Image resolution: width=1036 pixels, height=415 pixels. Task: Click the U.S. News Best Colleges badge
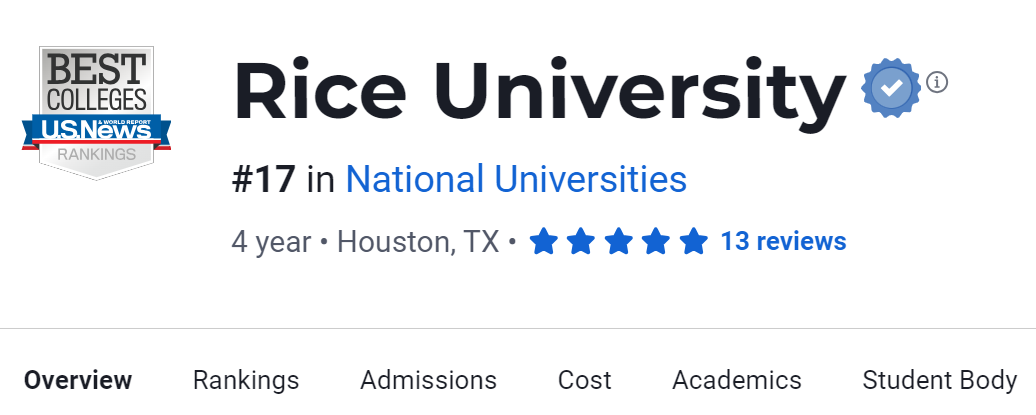(x=96, y=112)
